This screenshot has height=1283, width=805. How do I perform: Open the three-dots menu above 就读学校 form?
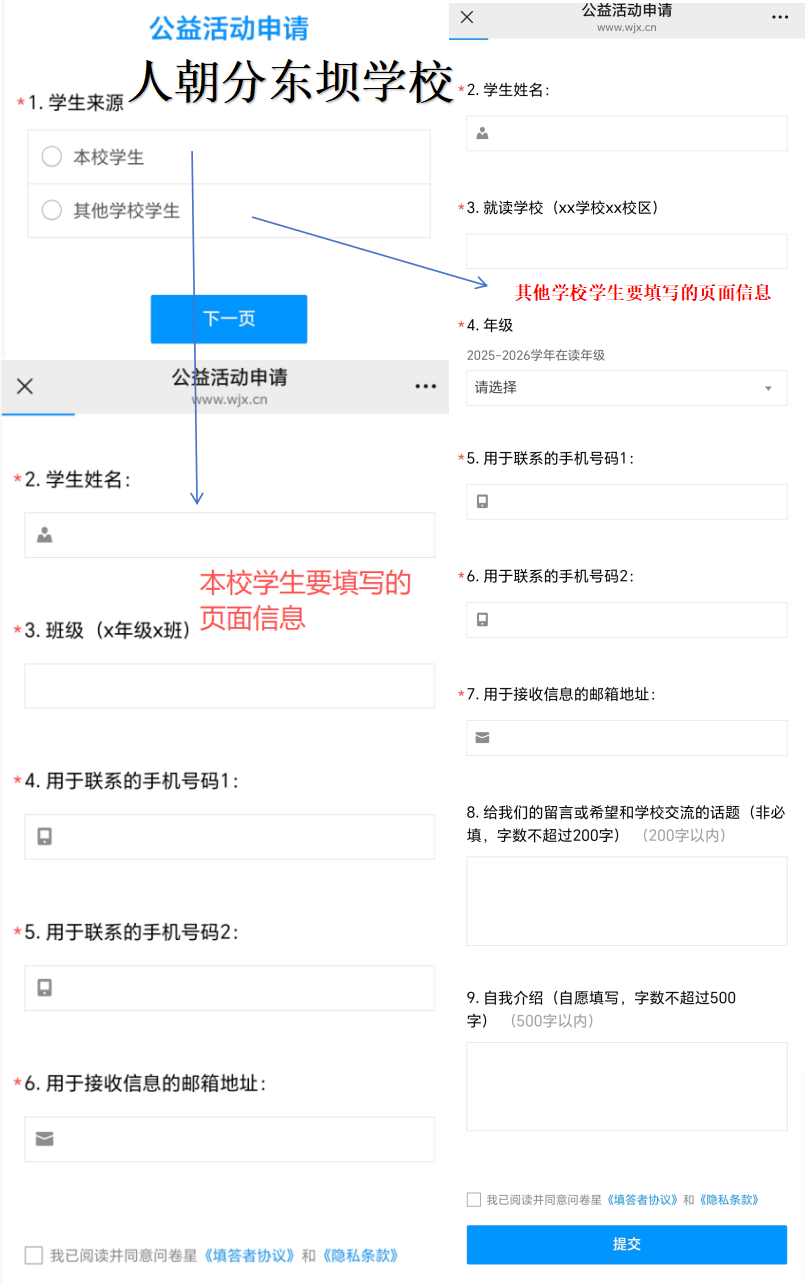coord(780,17)
